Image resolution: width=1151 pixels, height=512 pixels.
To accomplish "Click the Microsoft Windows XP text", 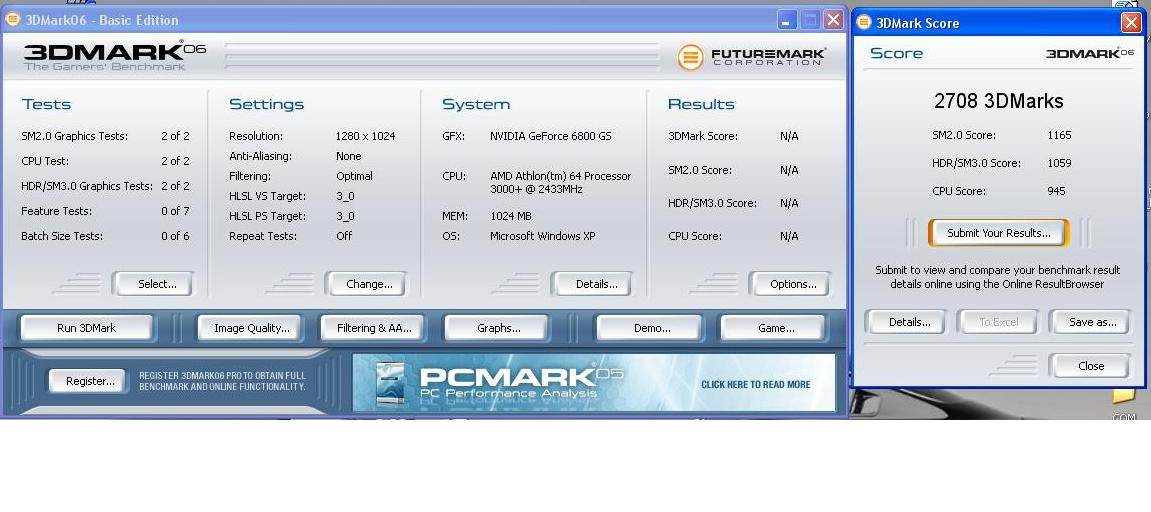I will [542, 236].
